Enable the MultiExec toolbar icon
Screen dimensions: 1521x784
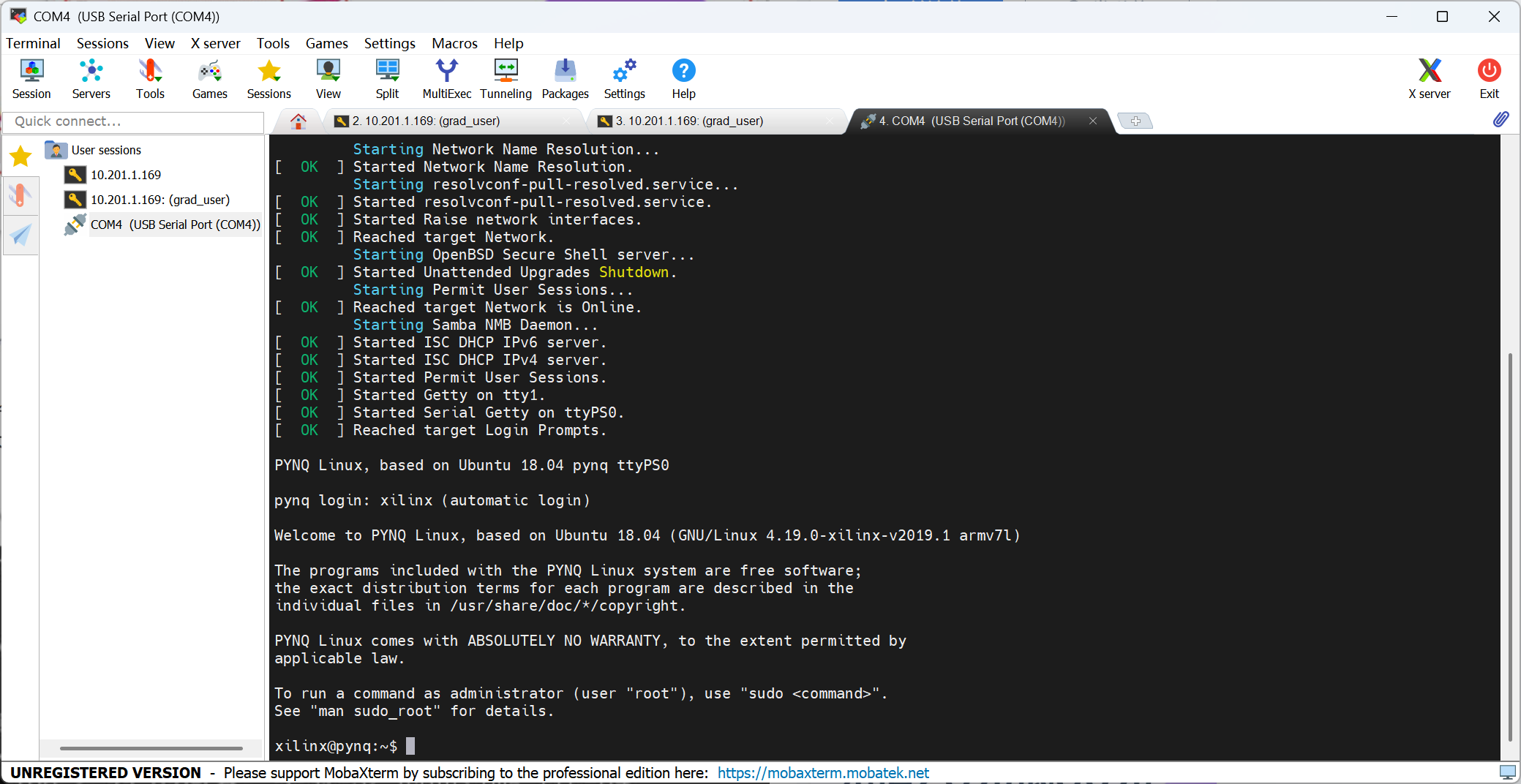click(x=446, y=79)
